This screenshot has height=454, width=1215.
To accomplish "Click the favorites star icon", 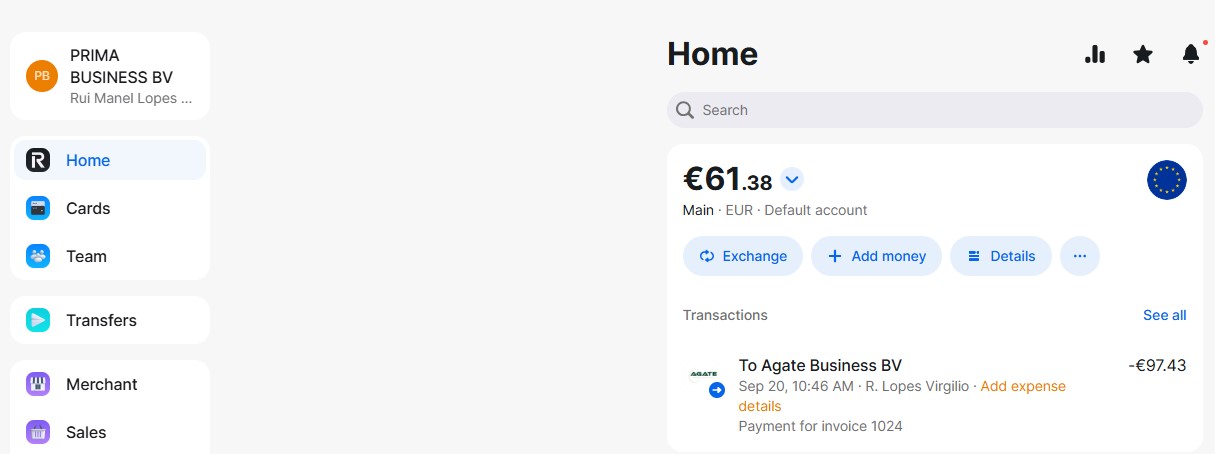I will [x=1143, y=55].
